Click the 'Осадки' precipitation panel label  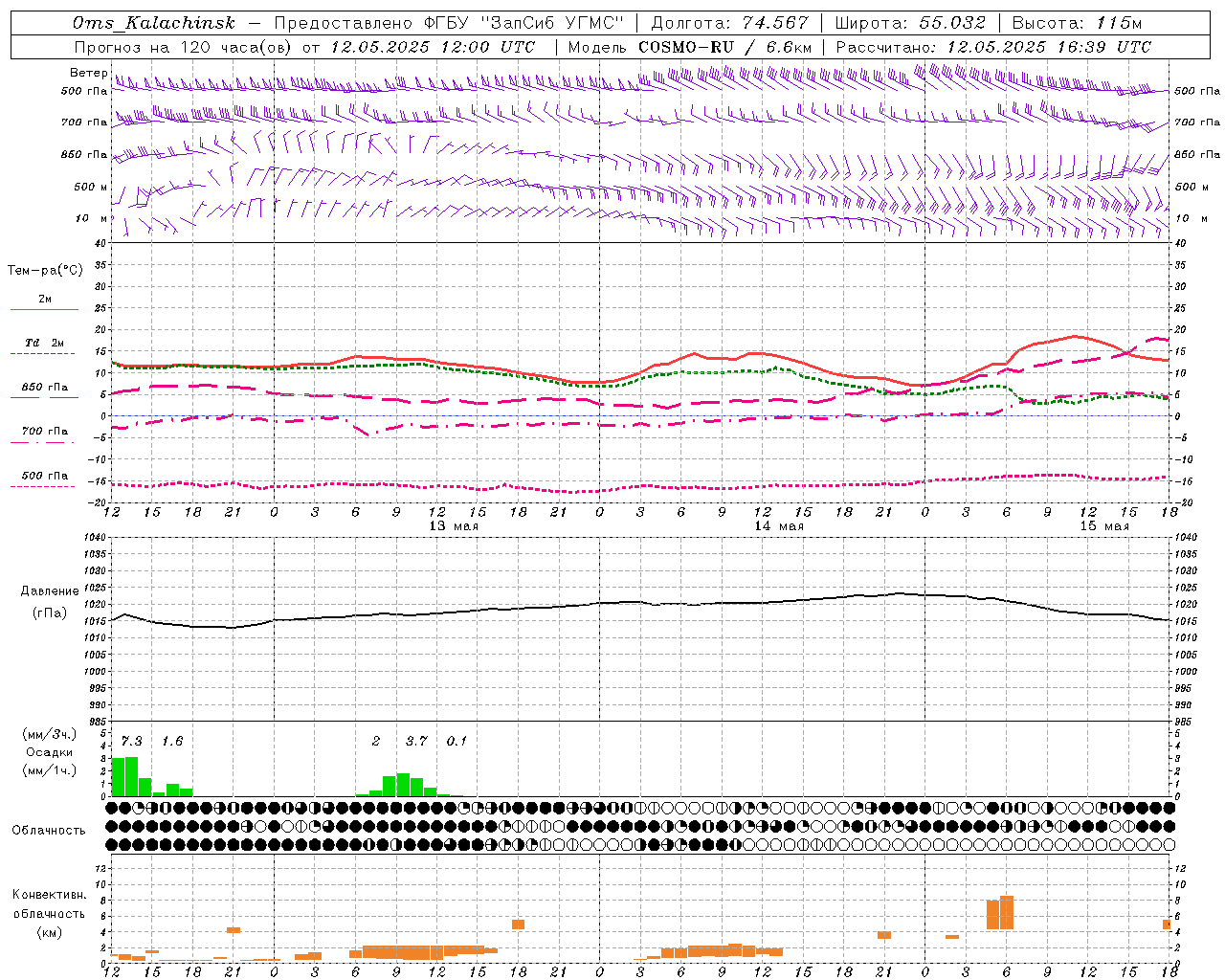pos(49,752)
